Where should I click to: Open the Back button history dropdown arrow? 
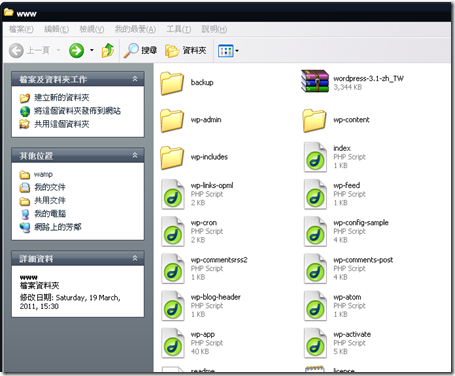(x=58, y=51)
